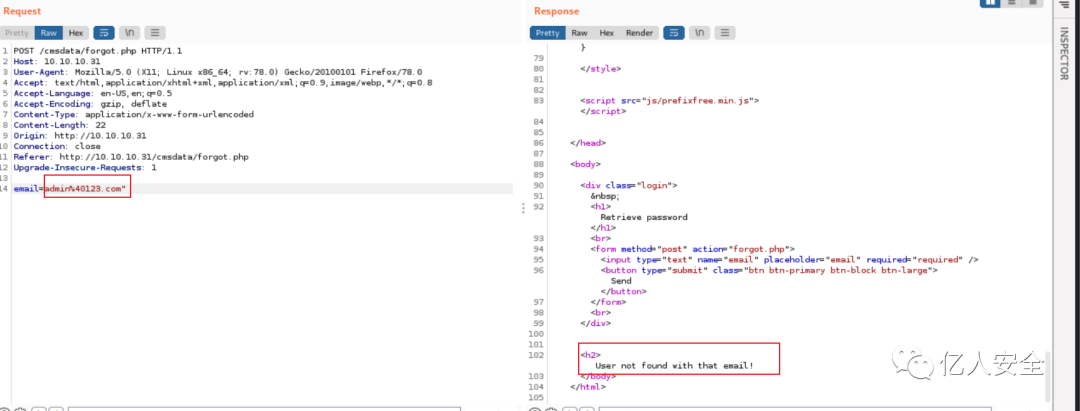Viewport: 1080px width, 411px height.
Task: Click the input type="text" name="email" line
Action: point(790,260)
